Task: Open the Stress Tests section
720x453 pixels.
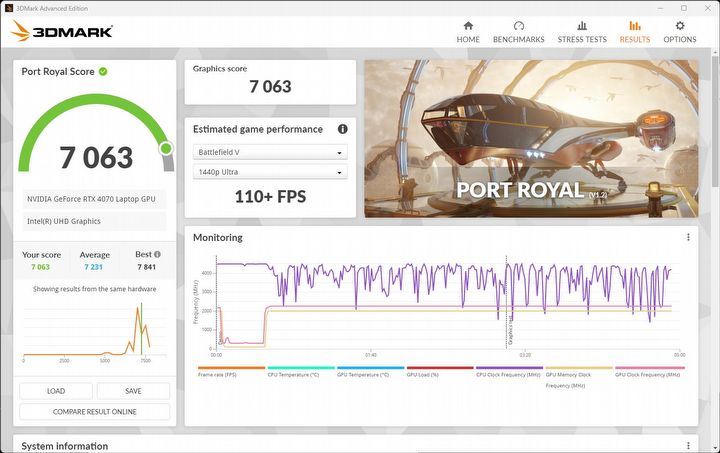Action: (x=581, y=31)
